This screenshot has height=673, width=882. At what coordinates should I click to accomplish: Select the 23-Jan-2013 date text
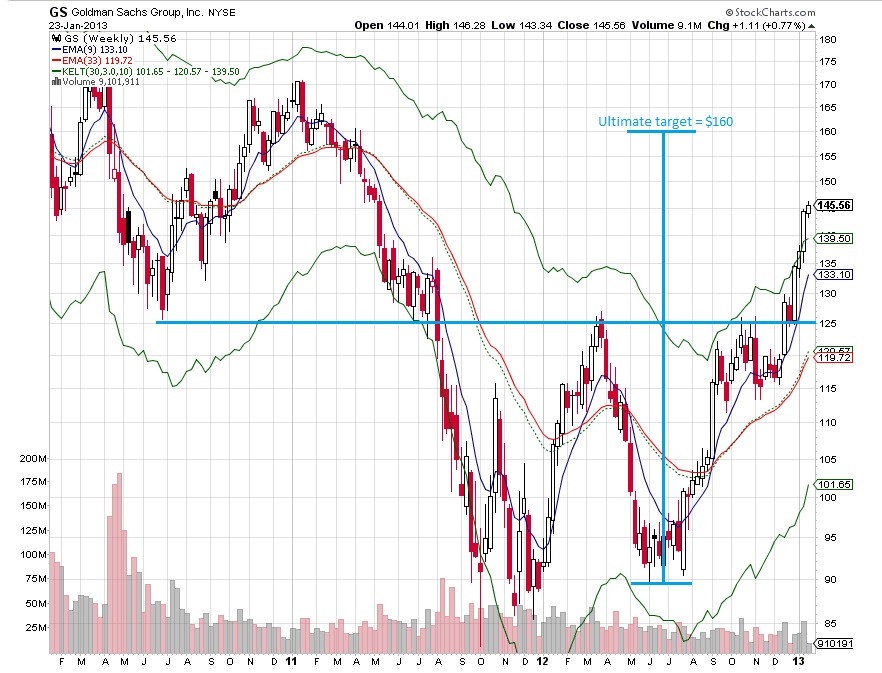(x=78, y=25)
